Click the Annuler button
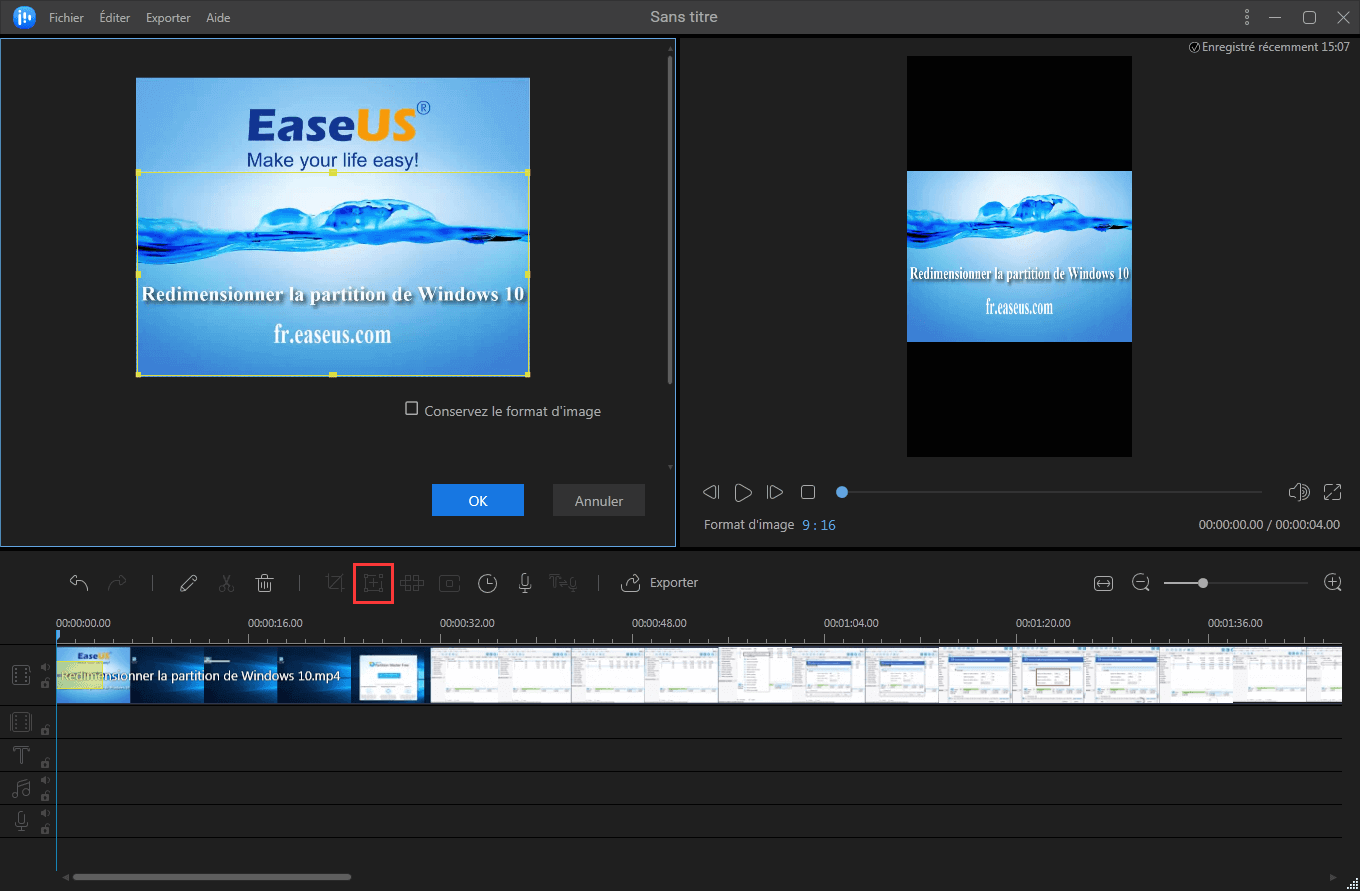 coord(598,501)
